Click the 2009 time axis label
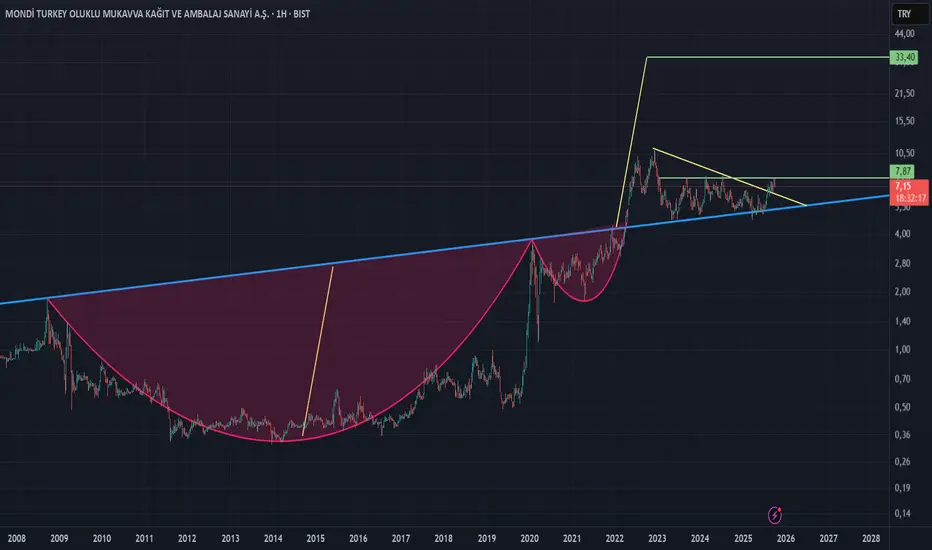This screenshot has height=550, width=932. coord(59,539)
